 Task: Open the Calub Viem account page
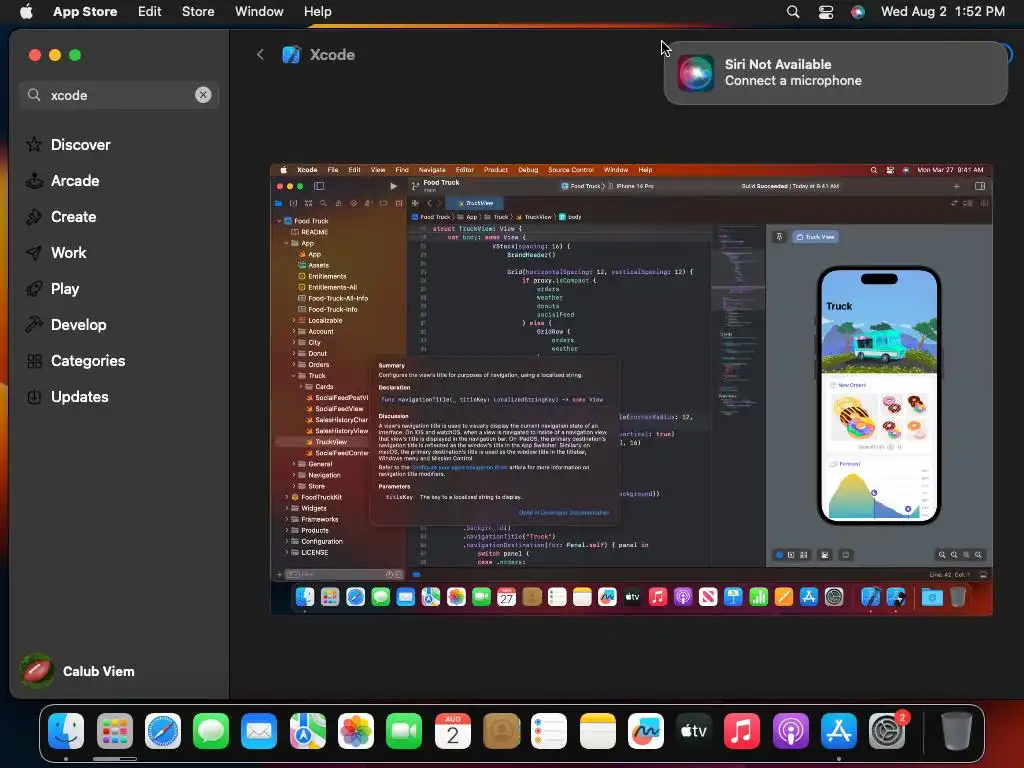tap(78, 671)
